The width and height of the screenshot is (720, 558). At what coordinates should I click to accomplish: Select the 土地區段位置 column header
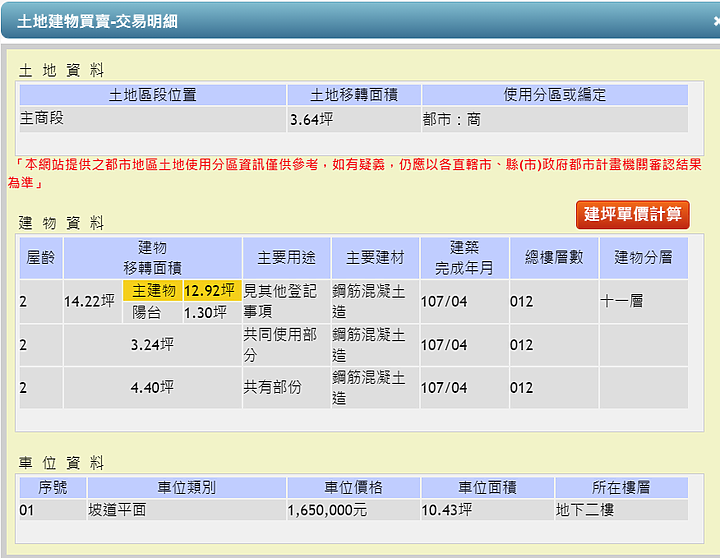(x=153, y=95)
